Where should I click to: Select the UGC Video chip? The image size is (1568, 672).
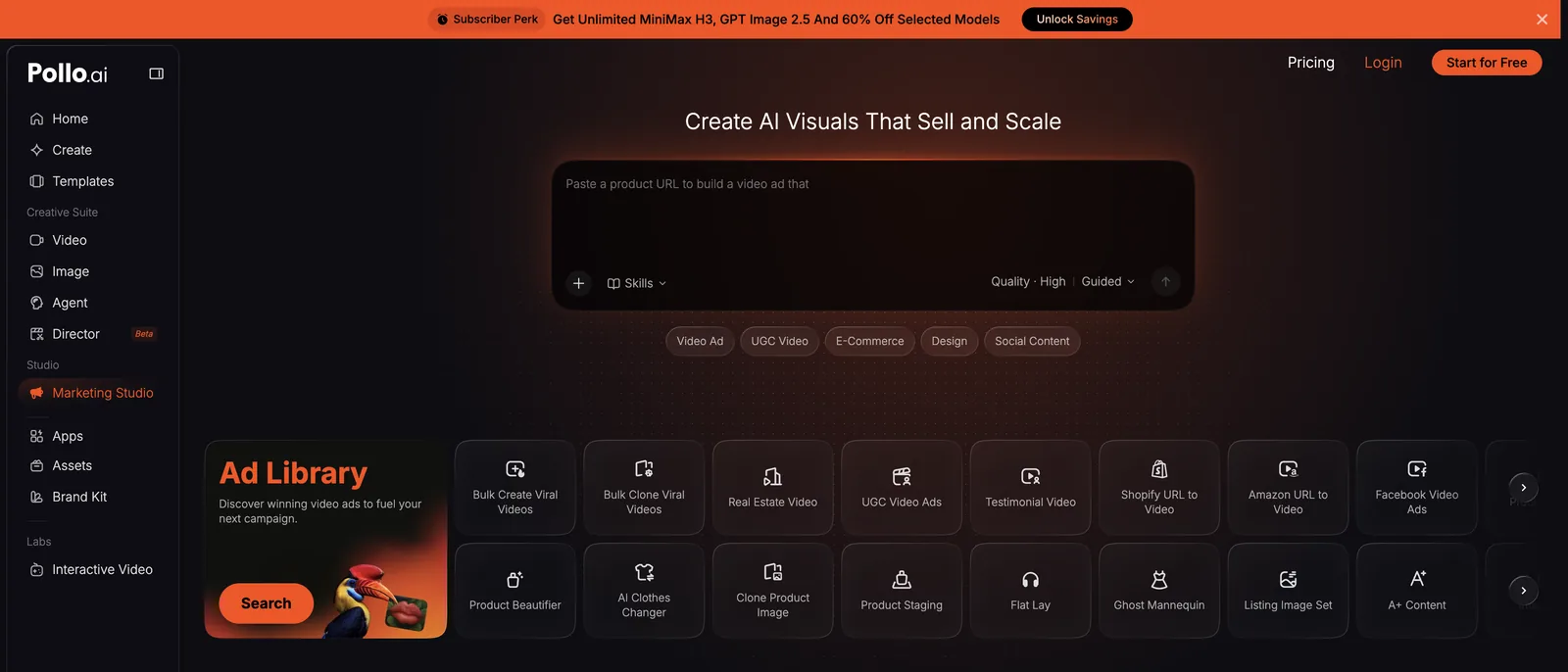[780, 341]
